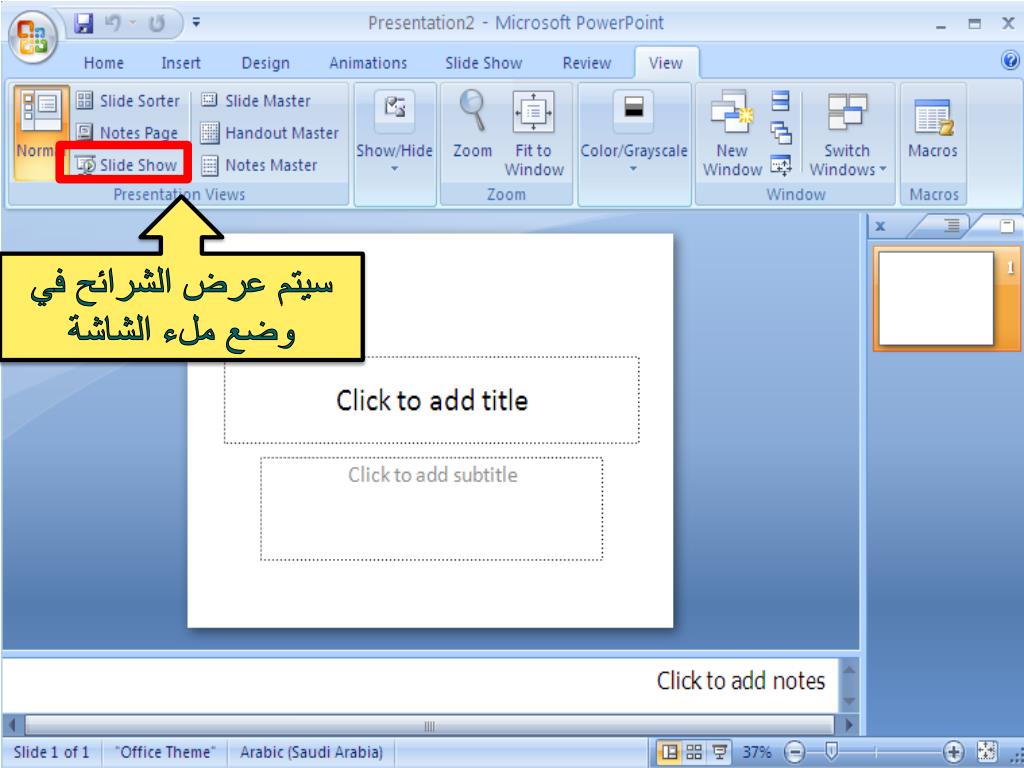1024x768 pixels.
Task: Open a New Window
Action: click(x=732, y=133)
